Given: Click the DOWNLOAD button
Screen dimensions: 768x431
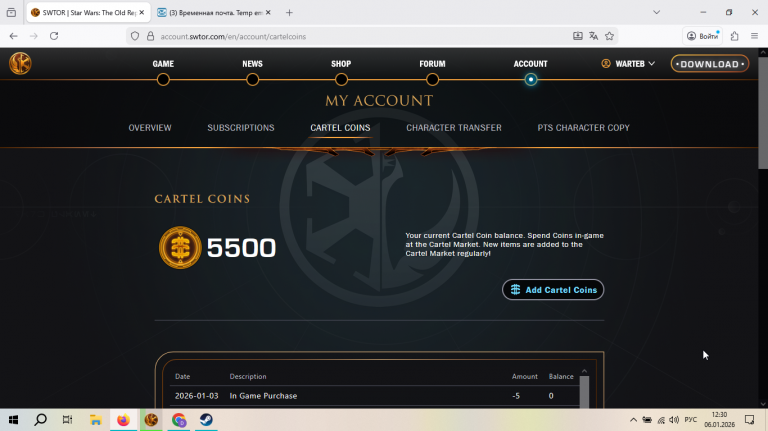Looking at the screenshot, I should pos(710,64).
